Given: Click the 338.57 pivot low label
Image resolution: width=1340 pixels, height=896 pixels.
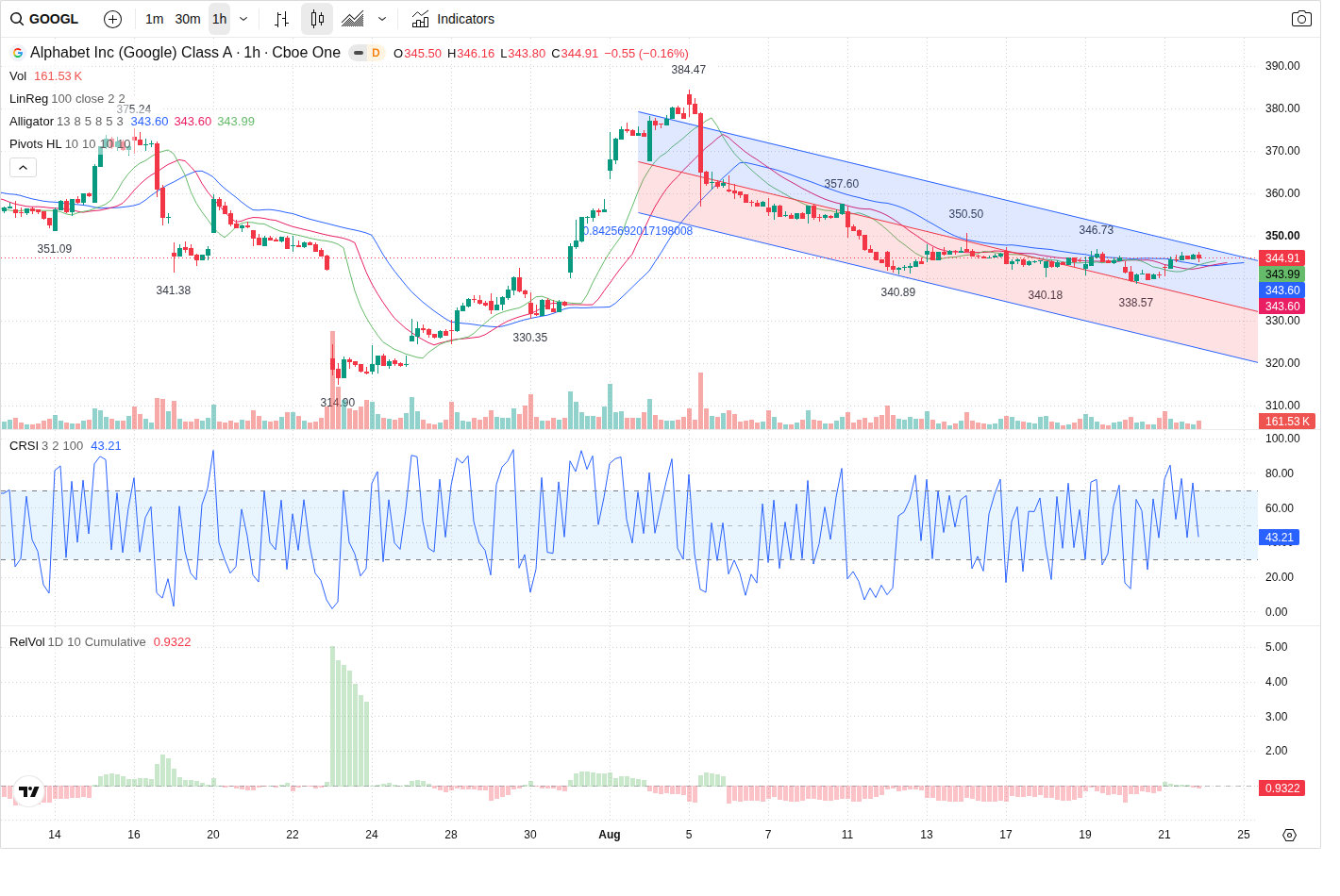Looking at the screenshot, I should click(1135, 303).
